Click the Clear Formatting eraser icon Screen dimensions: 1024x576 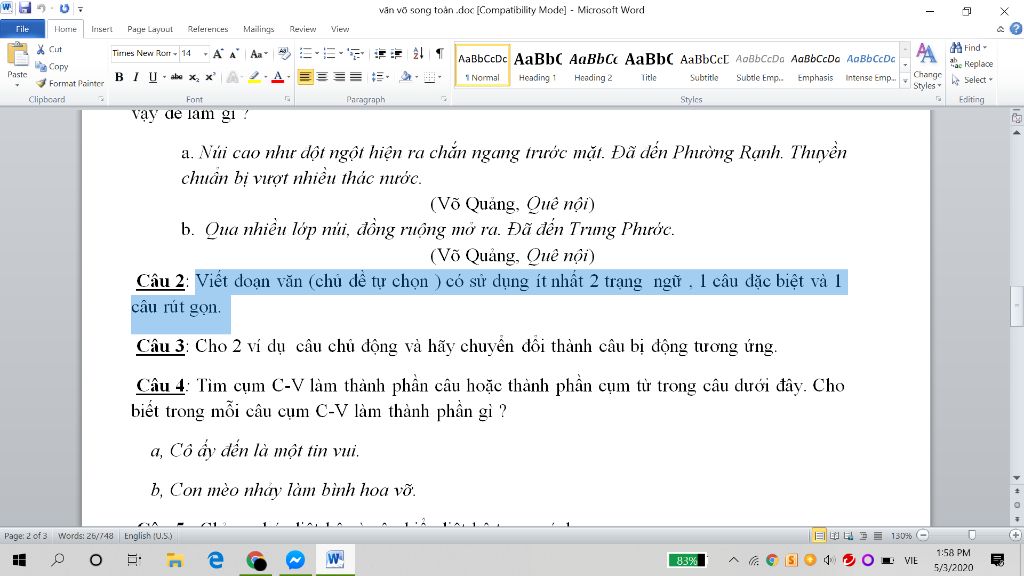coord(283,54)
